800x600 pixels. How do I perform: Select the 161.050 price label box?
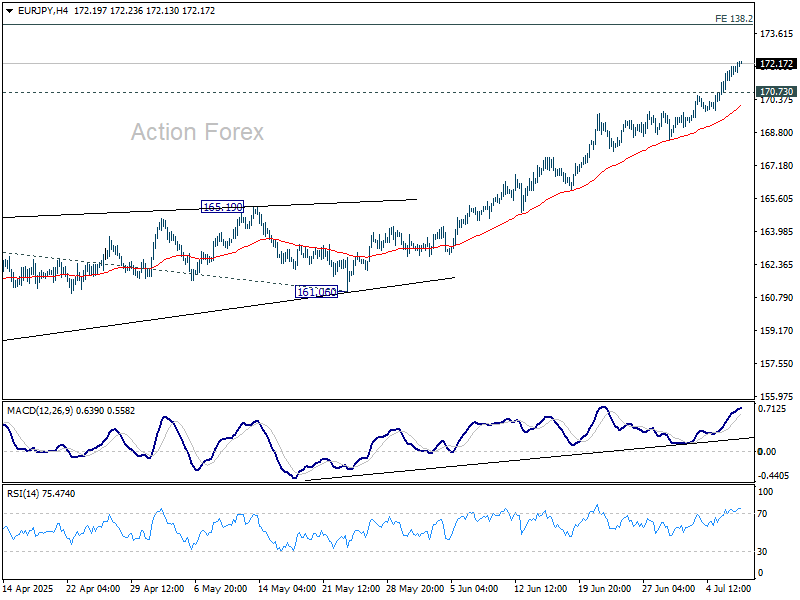[x=317, y=291]
